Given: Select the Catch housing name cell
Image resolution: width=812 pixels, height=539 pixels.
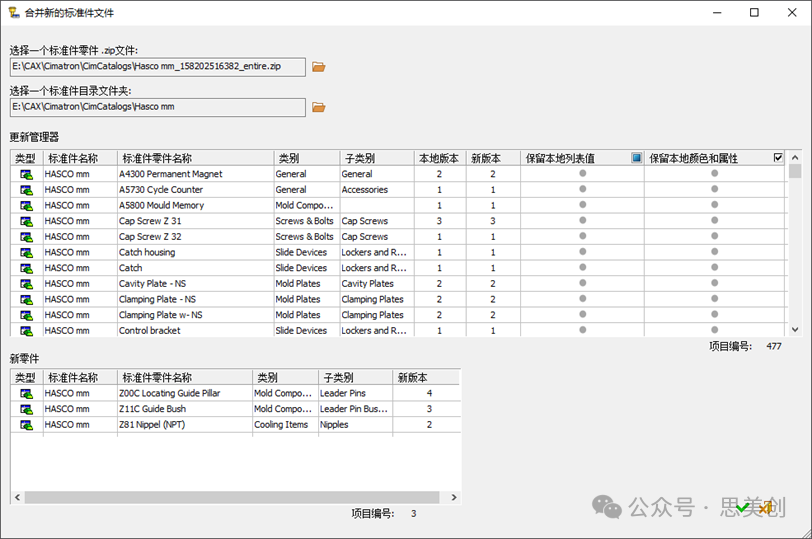Looking at the screenshot, I should [x=196, y=252].
